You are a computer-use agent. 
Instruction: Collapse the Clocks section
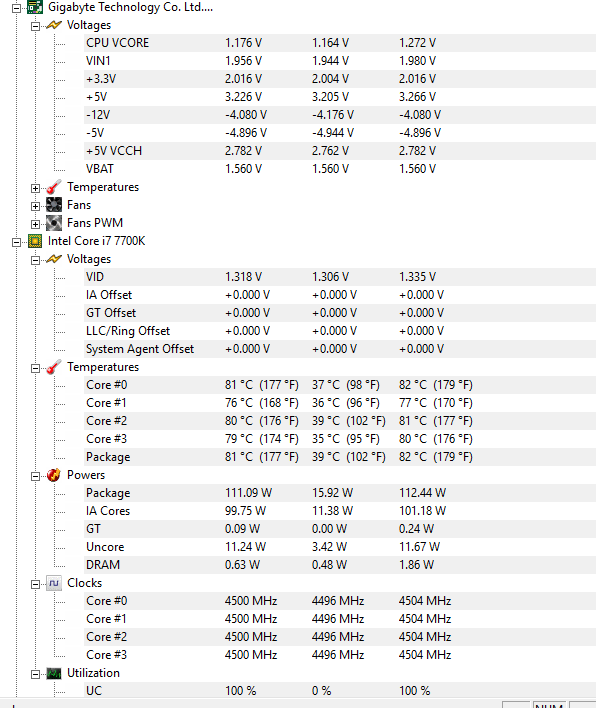(35, 584)
